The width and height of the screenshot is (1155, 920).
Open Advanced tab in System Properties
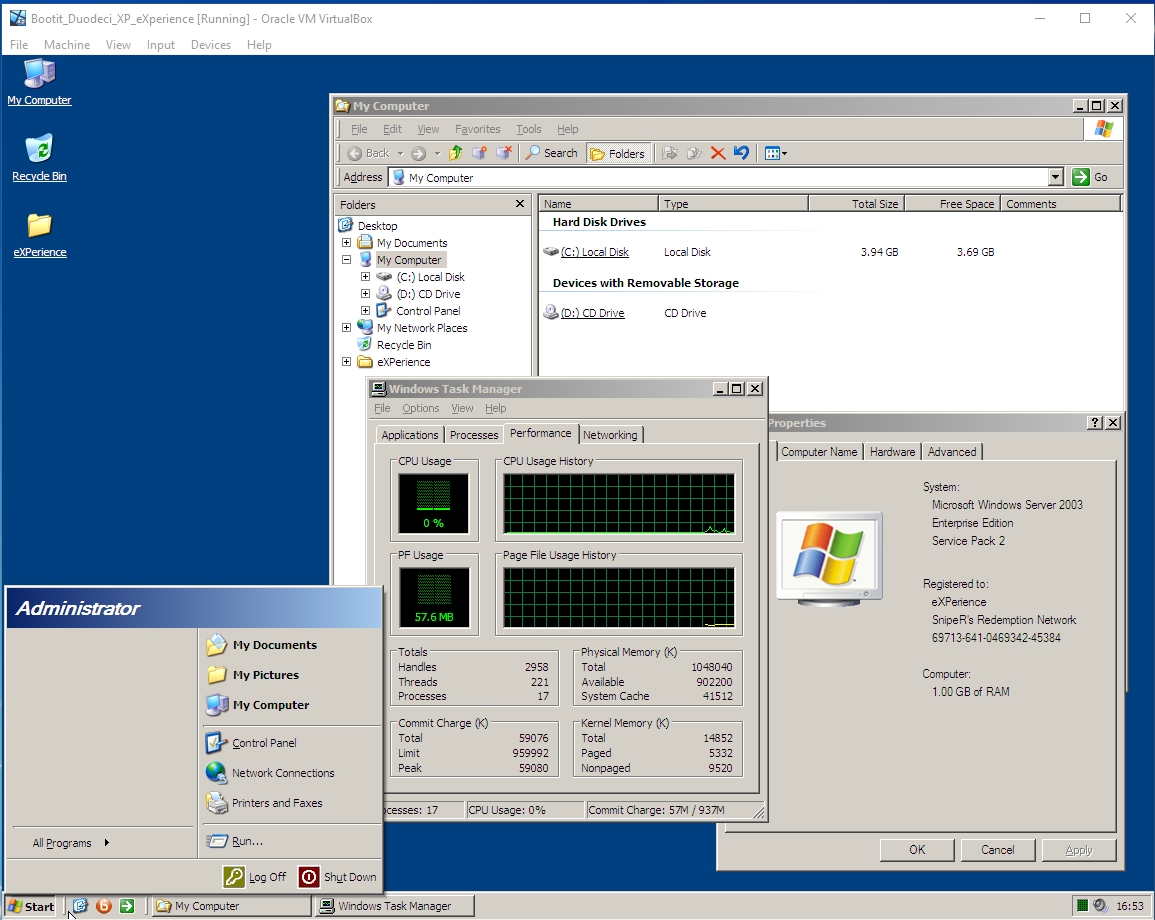pos(952,452)
